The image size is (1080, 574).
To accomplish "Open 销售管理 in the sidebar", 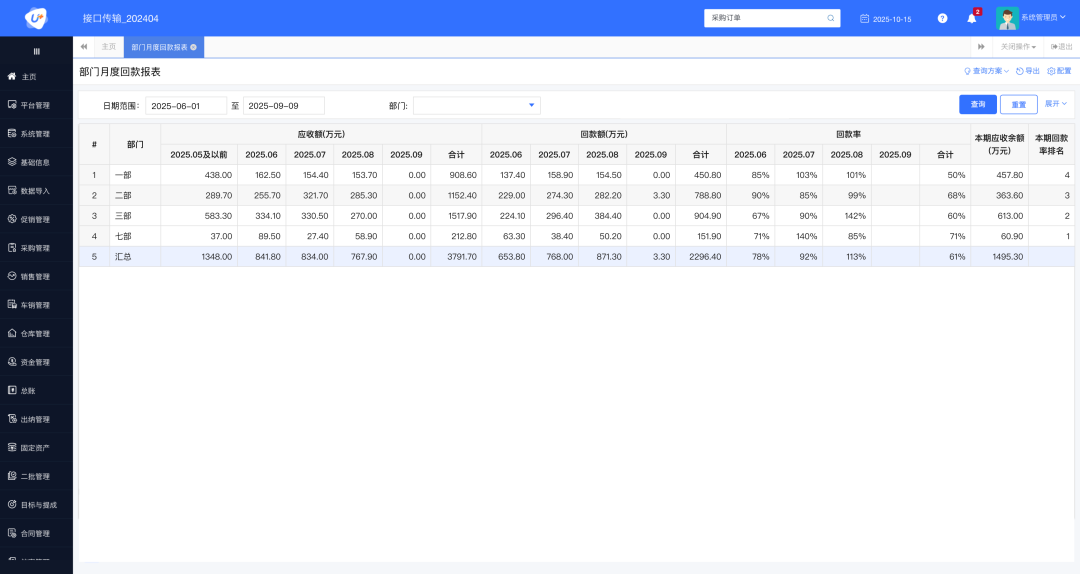I will pyautogui.click(x=35, y=276).
